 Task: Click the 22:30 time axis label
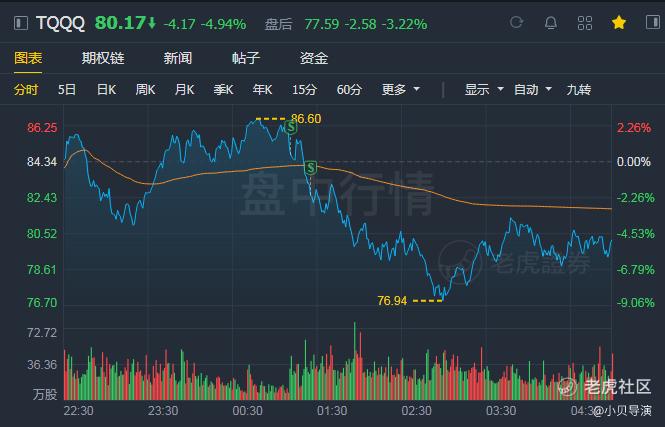tap(78, 410)
